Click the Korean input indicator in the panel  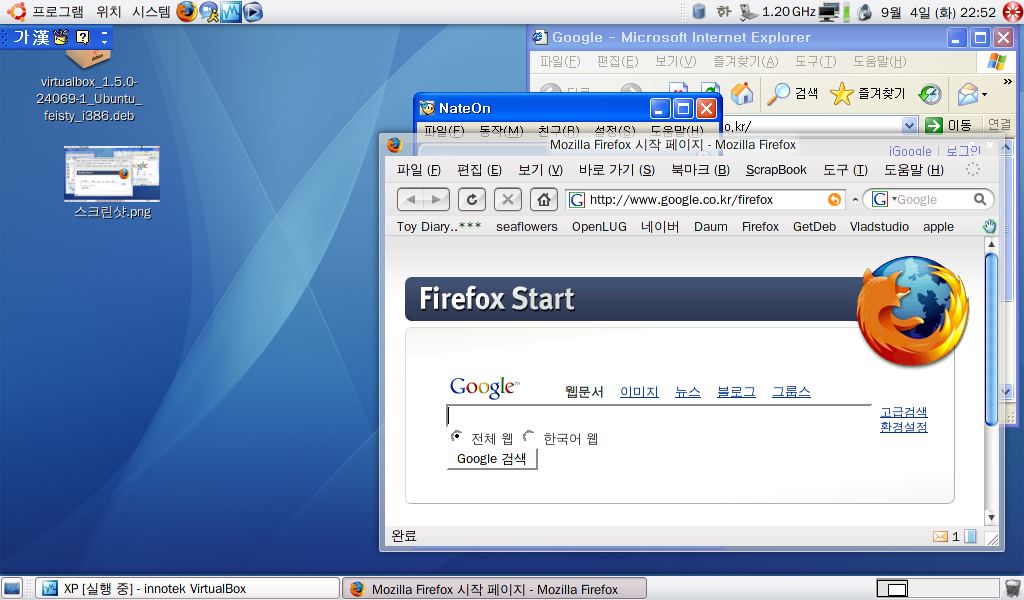click(723, 12)
